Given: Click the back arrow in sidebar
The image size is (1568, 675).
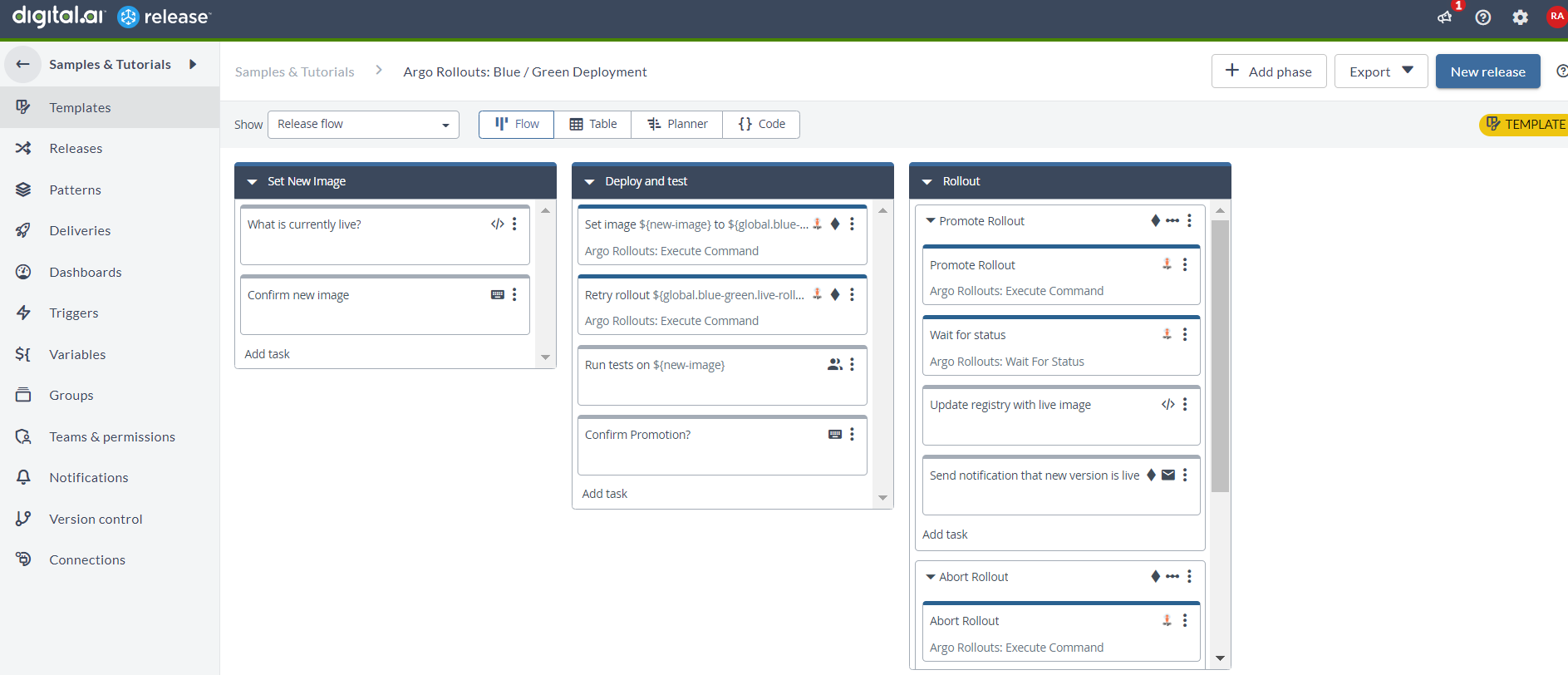Looking at the screenshot, I should pos(23,65).
